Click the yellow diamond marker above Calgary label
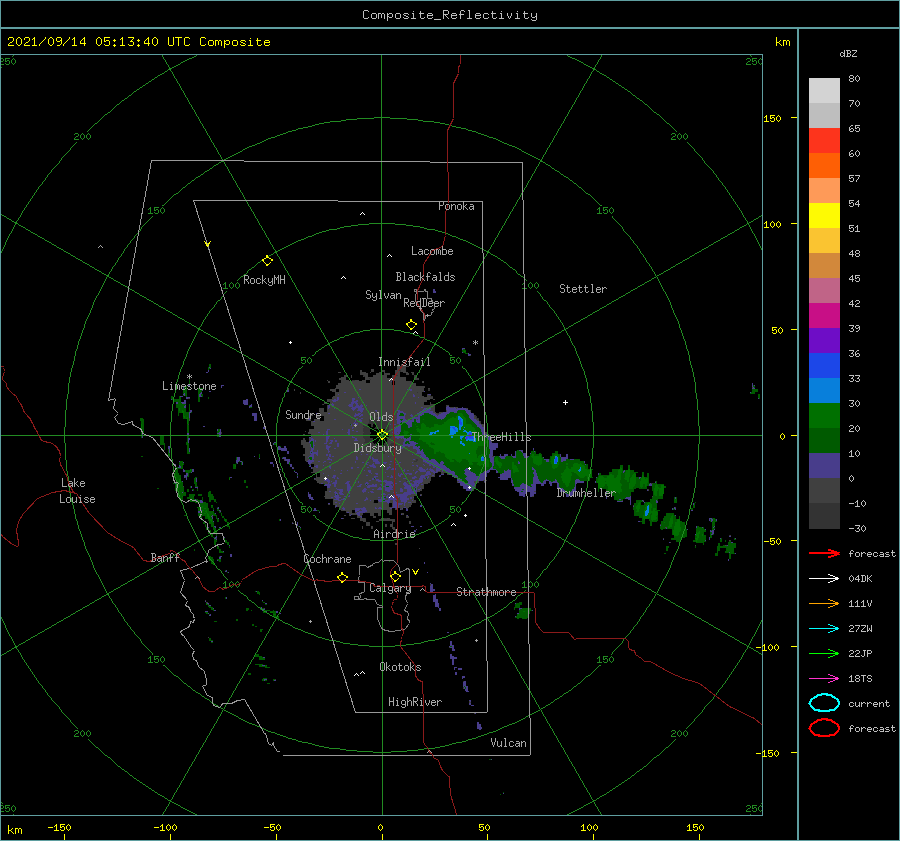 point(395,576)
